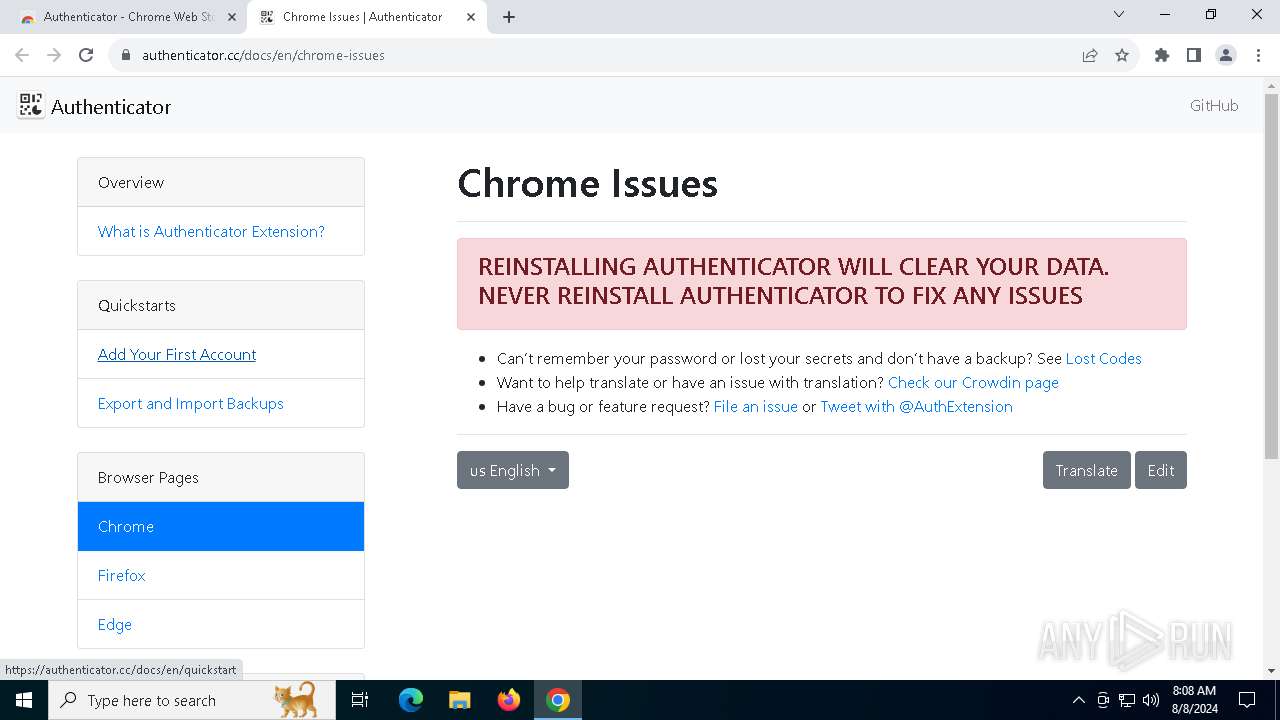
Task: Click the Translate button
Action: [x=1087, y=470]
